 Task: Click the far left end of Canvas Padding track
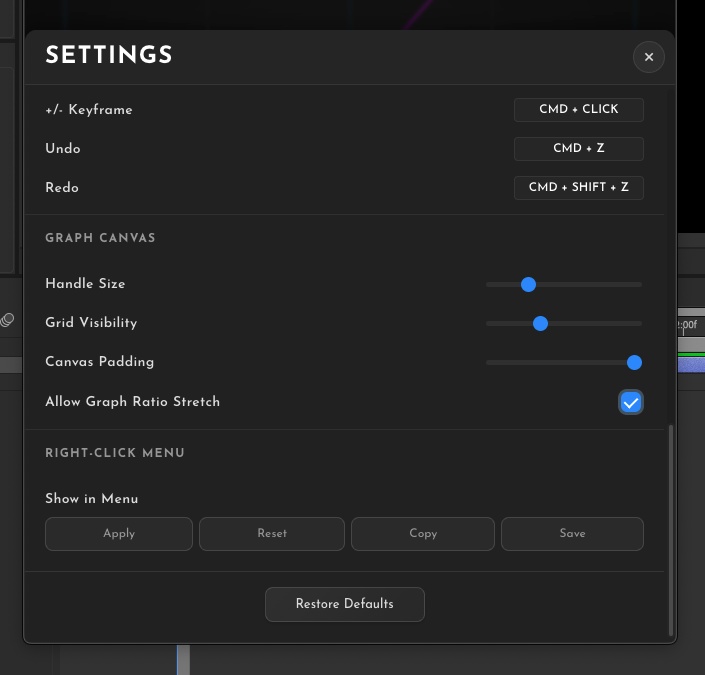(489, 363)
